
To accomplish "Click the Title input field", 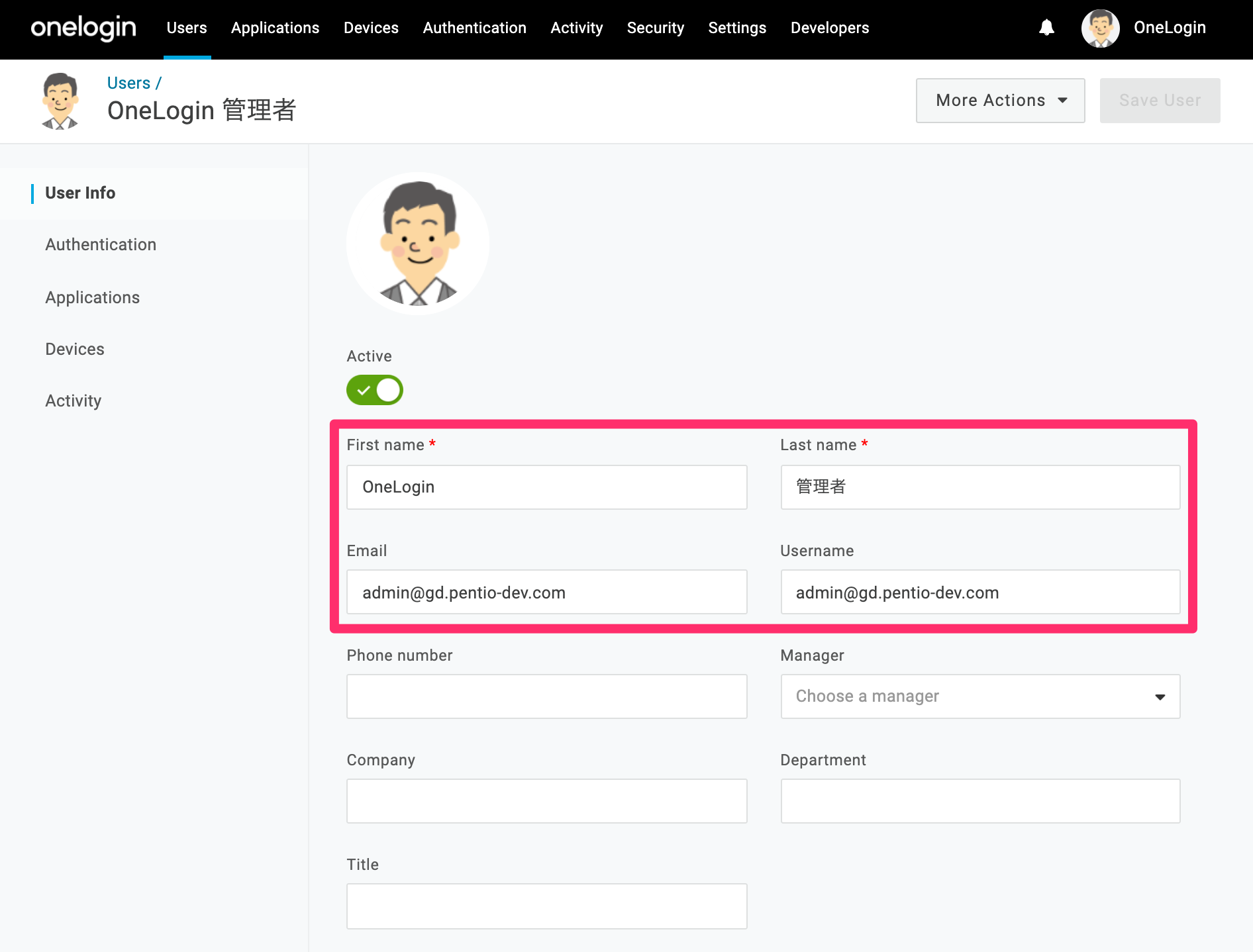I will click(547, 906).
